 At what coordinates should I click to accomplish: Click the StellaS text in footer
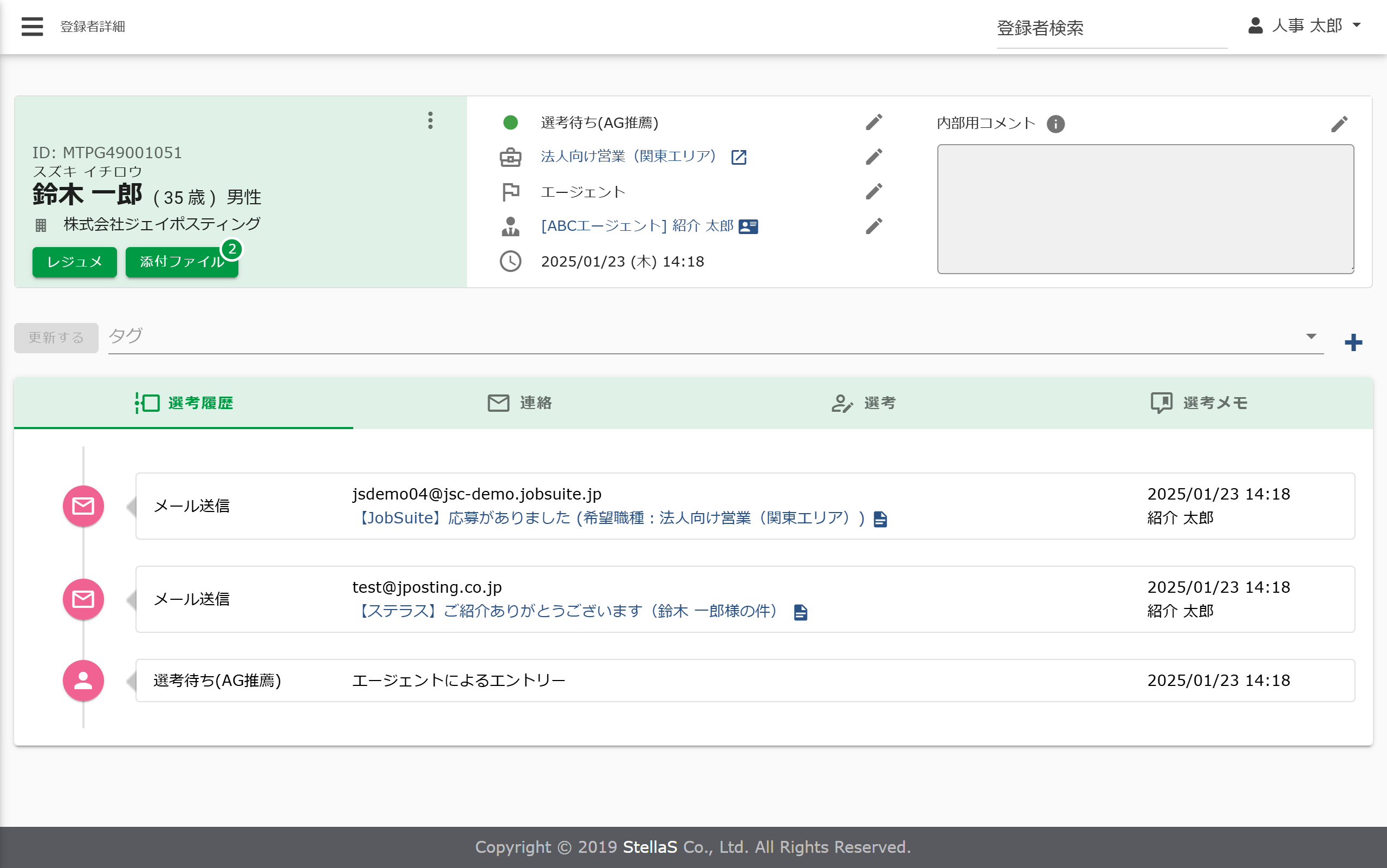point(650,847)
